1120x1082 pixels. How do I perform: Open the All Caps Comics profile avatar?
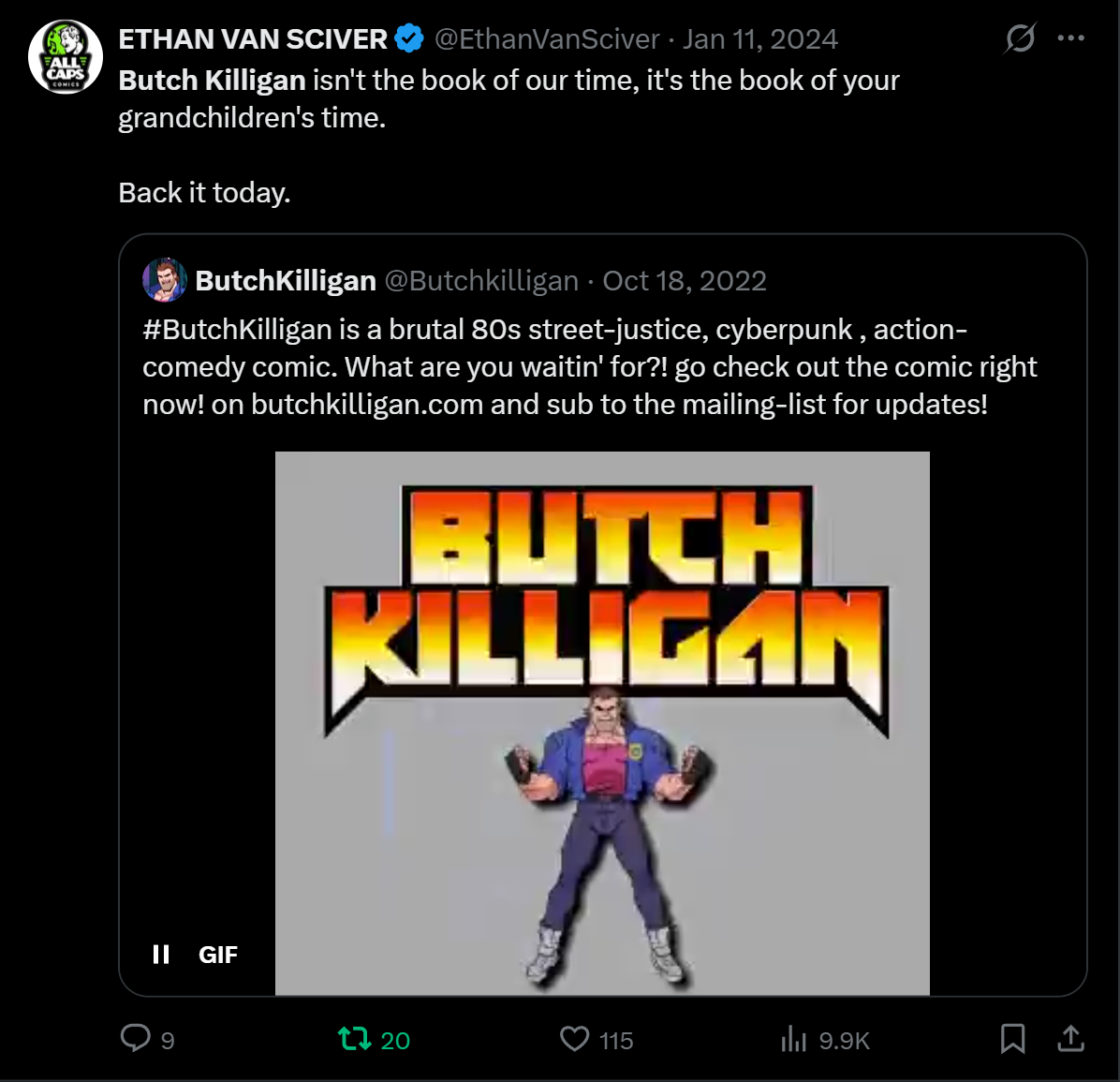pos(65,57)
